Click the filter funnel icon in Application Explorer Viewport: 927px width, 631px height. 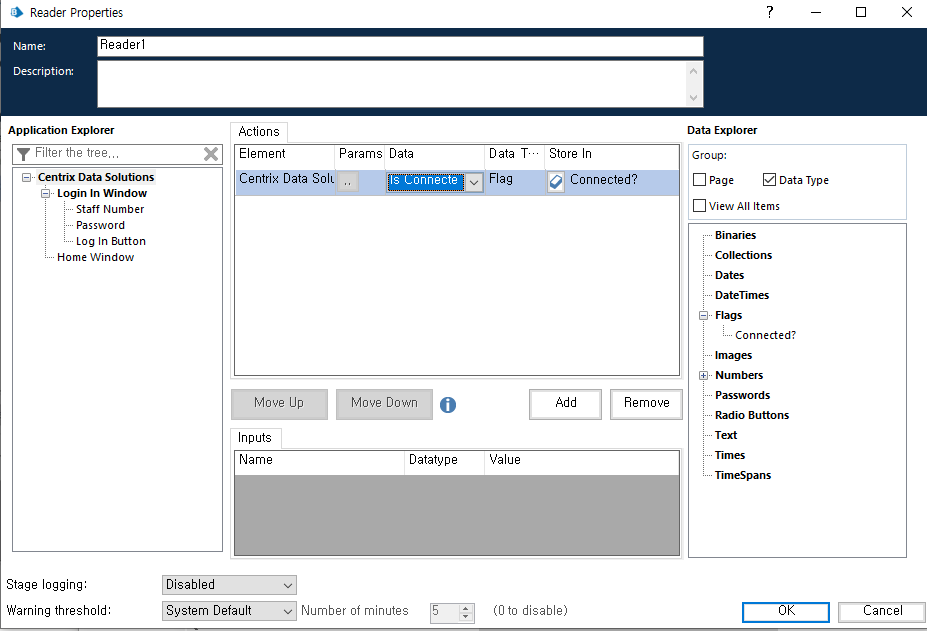pyautogui.click(x=23, y=154)
